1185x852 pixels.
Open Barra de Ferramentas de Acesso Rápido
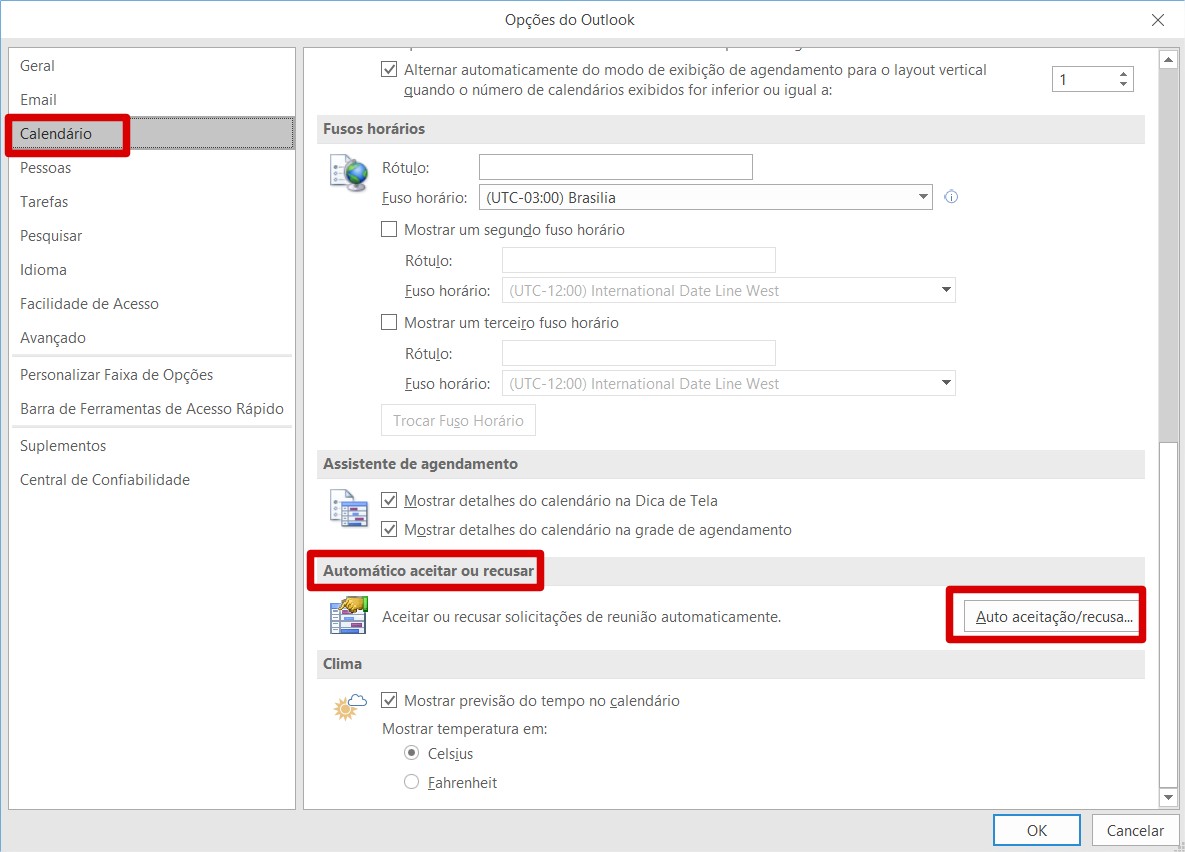coord(151,409)
